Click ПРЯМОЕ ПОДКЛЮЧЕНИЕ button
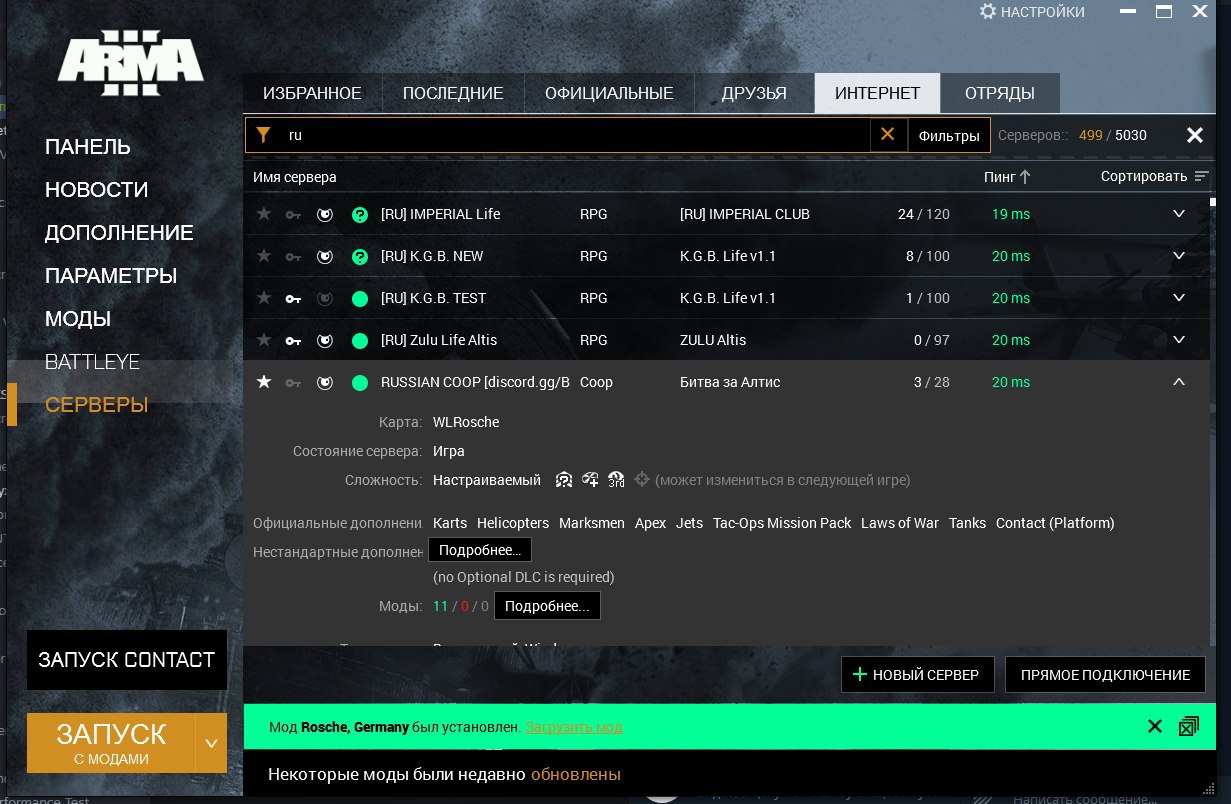Screen dimensions: 1231x804 point(1105,675)
